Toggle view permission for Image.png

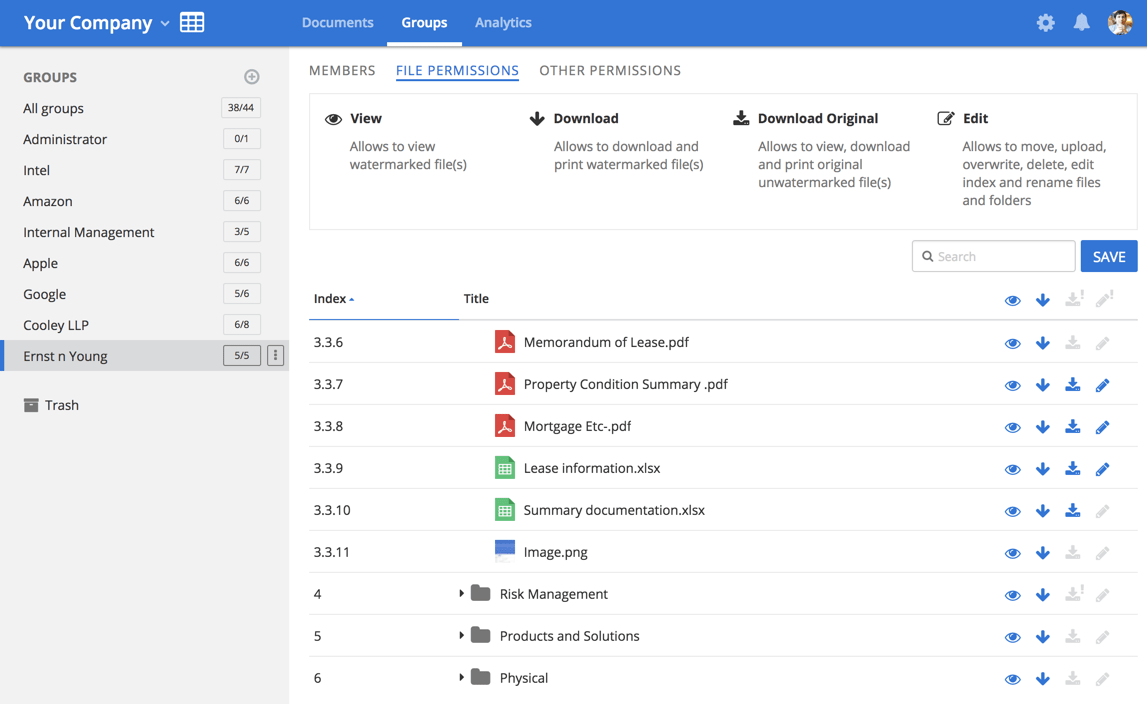[1012, 553]
